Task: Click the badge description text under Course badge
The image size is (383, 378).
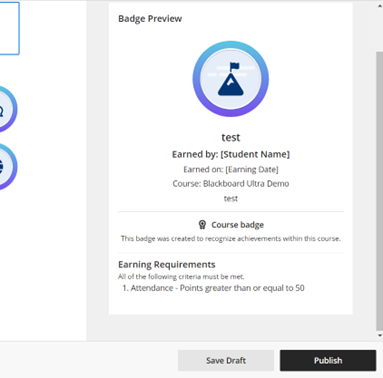Action: 231,239
